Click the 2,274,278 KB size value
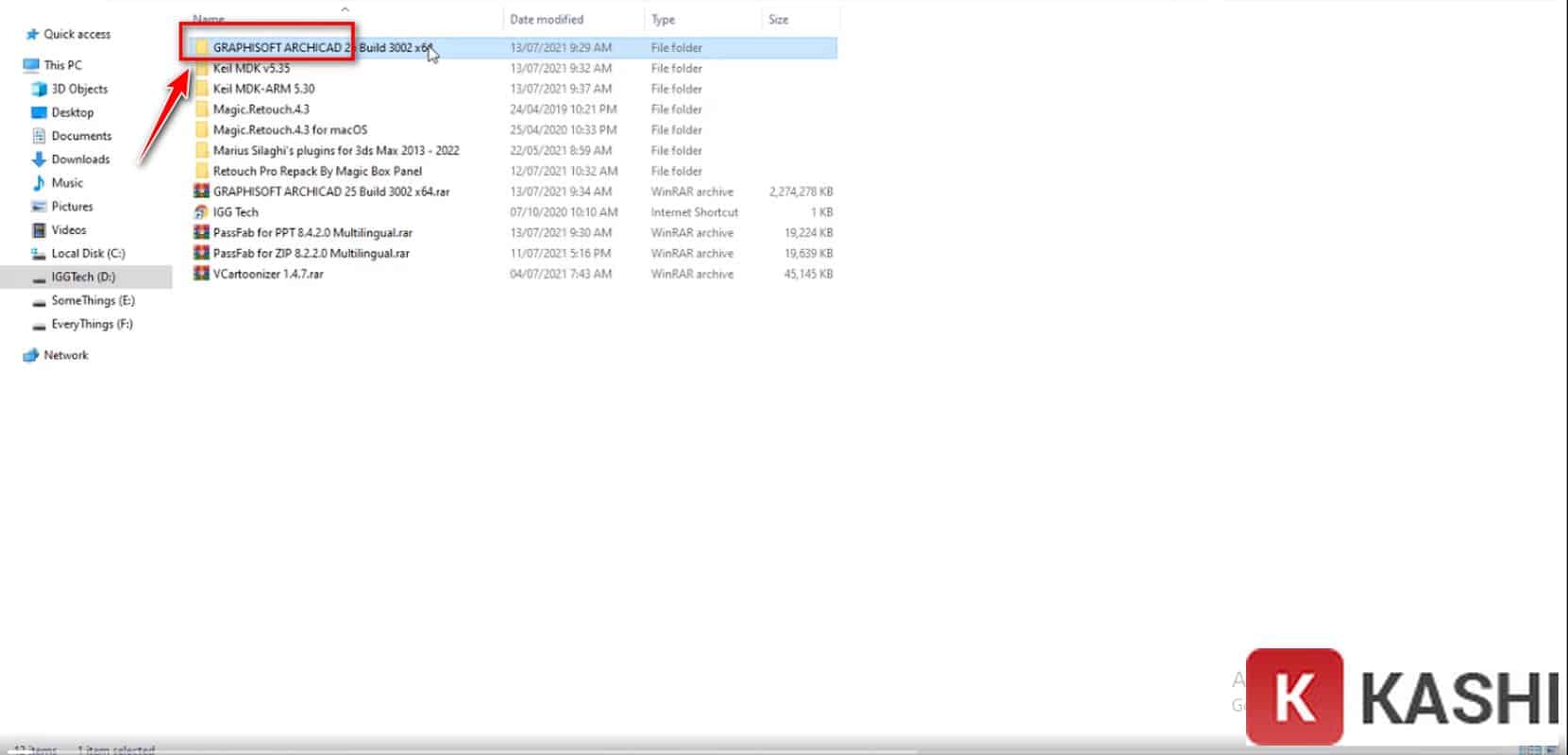 (801, 193)
